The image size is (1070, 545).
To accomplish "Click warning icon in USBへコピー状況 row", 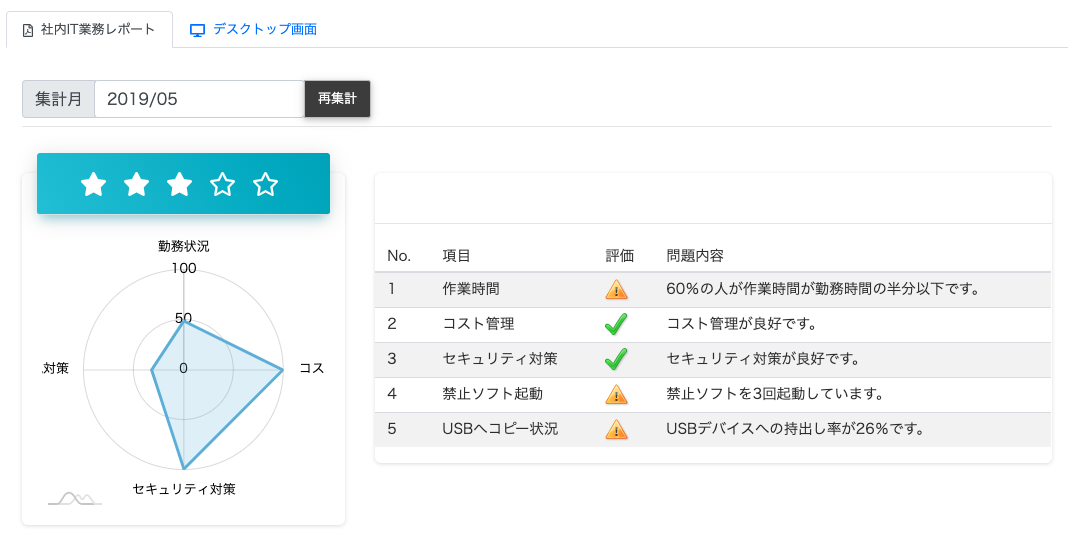I will click(616, 429).
